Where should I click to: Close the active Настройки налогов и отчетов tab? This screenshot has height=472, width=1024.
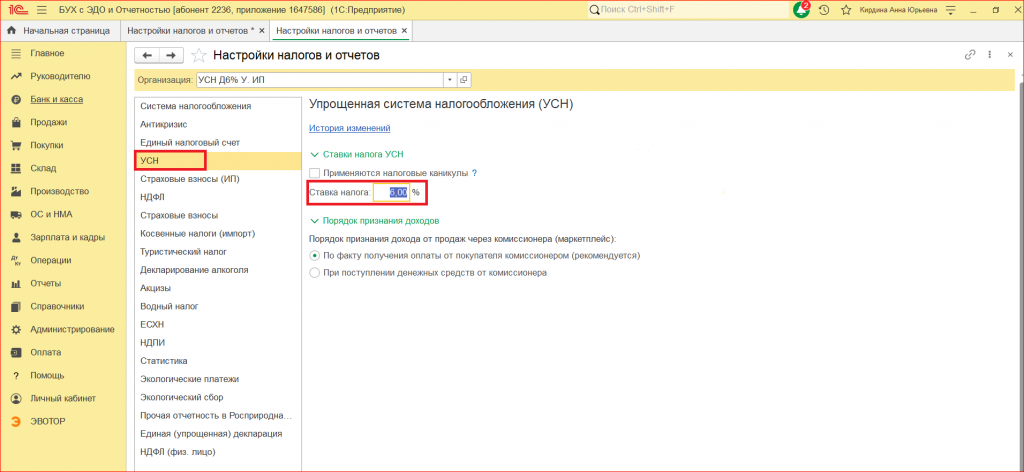coord(404,31)
